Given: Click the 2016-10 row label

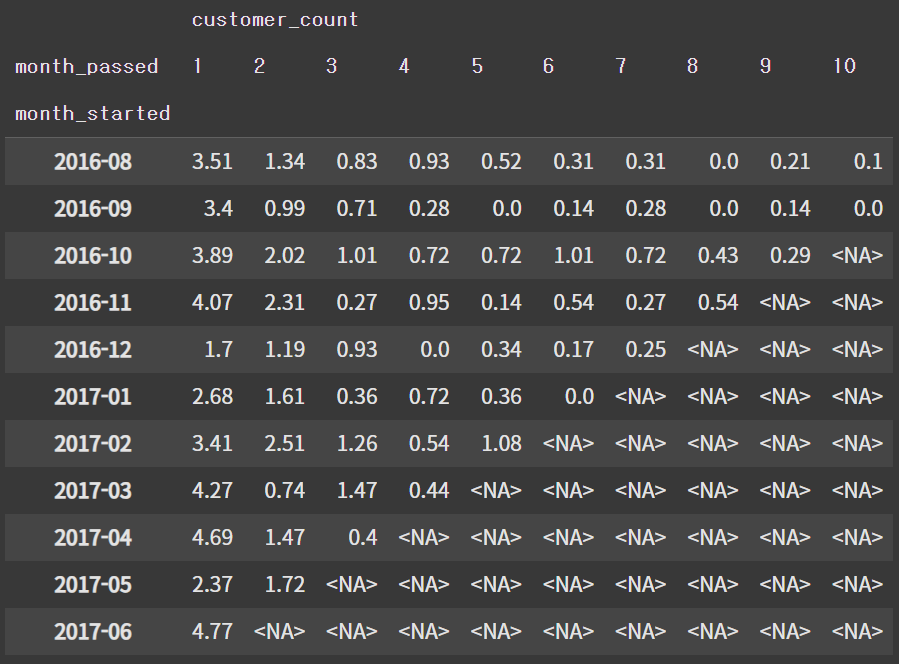Looking at the screenshot, I should click(x=93, y=256).
